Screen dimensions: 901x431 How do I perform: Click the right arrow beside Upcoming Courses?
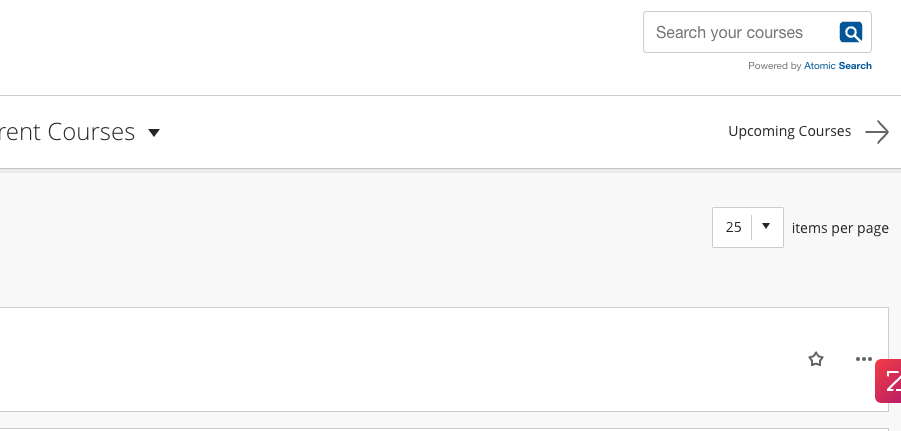pos(877,132)
